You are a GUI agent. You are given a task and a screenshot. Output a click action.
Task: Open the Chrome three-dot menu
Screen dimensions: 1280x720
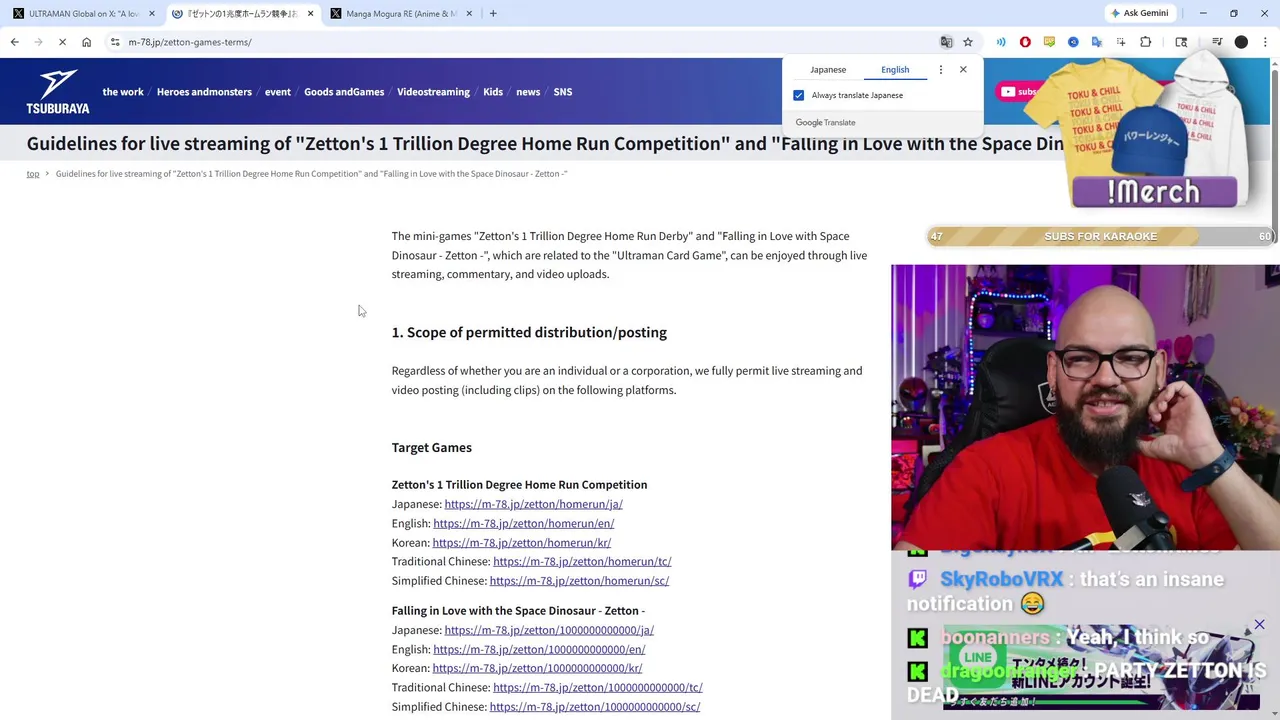[x=1265, y=42]
